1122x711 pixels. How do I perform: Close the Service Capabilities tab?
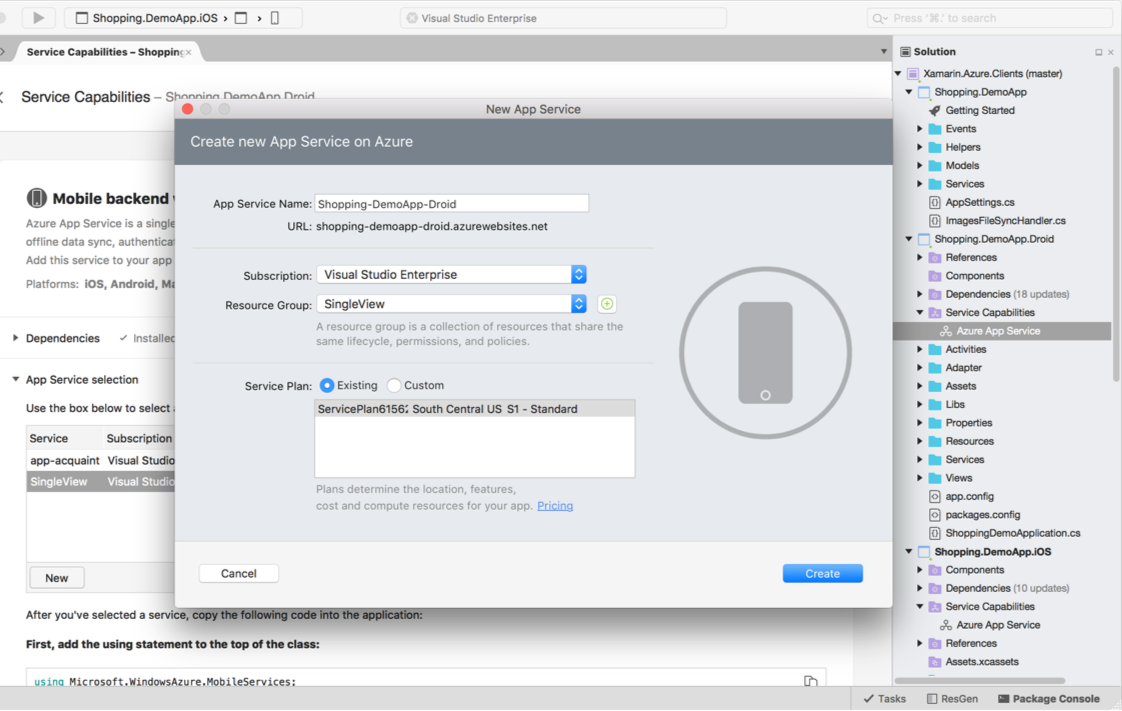[188, 52]
